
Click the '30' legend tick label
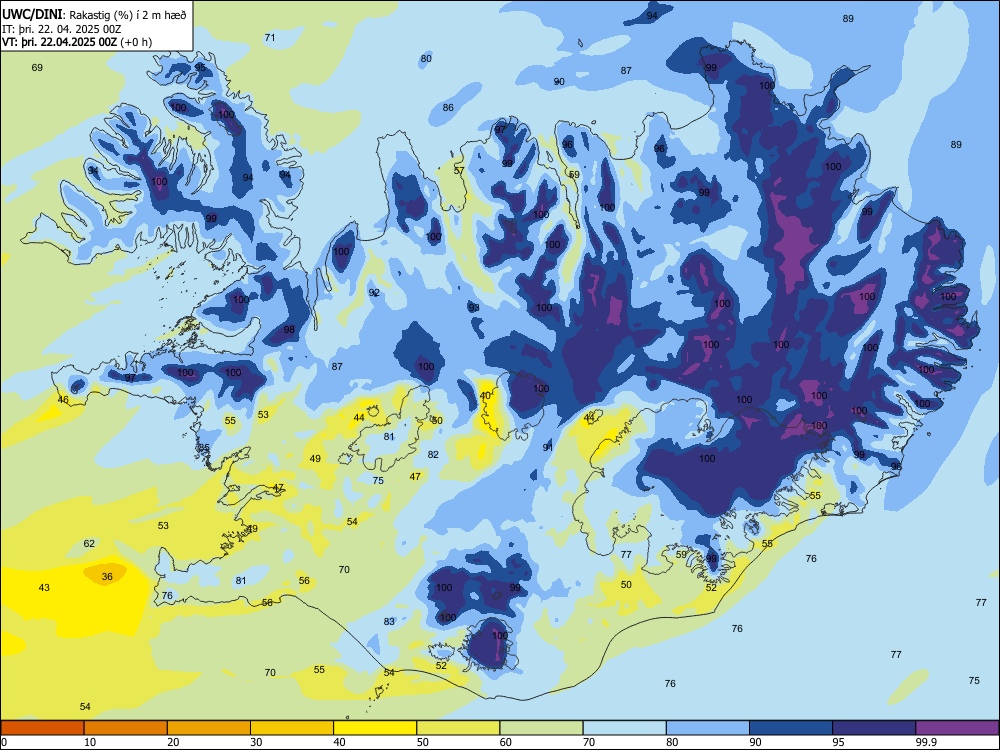pyautogui.click(x=256, y=742)
